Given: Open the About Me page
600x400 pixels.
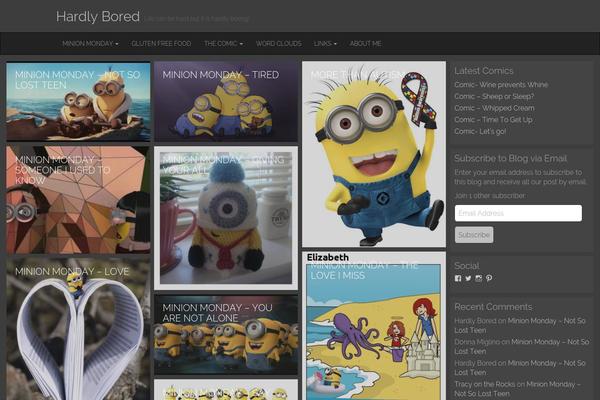Looking at the screenshot, I should [365, 44].
